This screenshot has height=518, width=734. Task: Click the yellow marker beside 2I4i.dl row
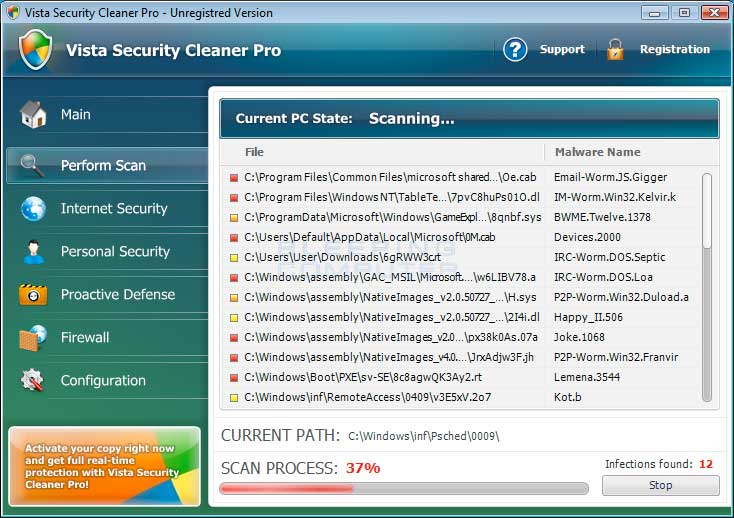tap(234, 318)
